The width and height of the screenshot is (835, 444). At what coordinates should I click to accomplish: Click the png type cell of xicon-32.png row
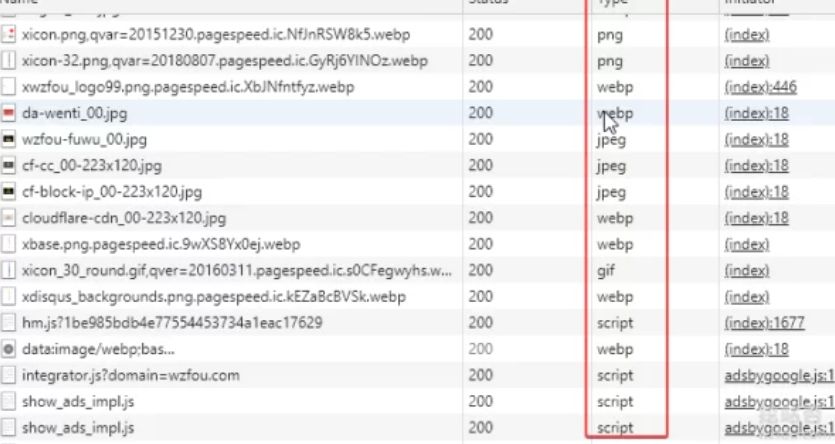click(x=610, y=62)
